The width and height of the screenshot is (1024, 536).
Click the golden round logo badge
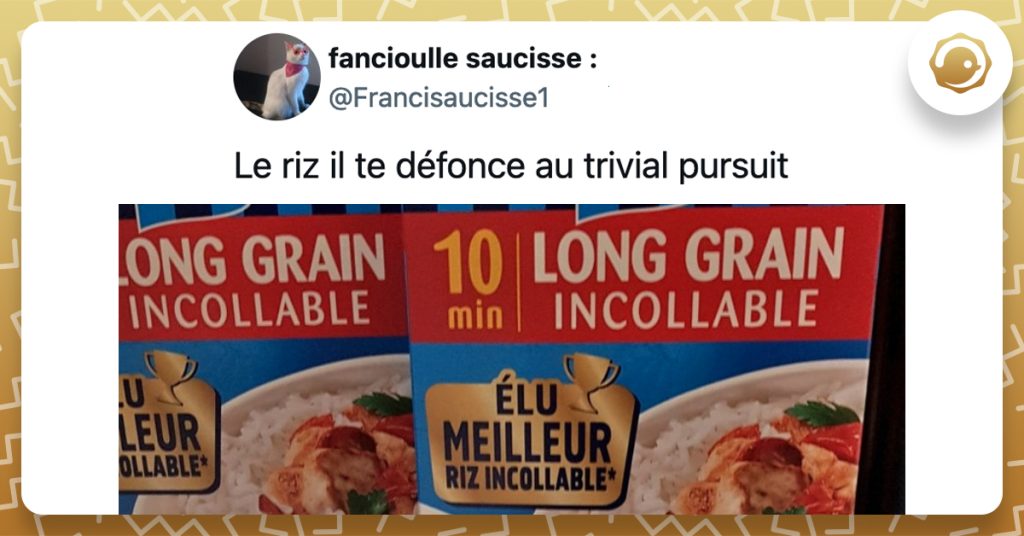coord(959,63)
